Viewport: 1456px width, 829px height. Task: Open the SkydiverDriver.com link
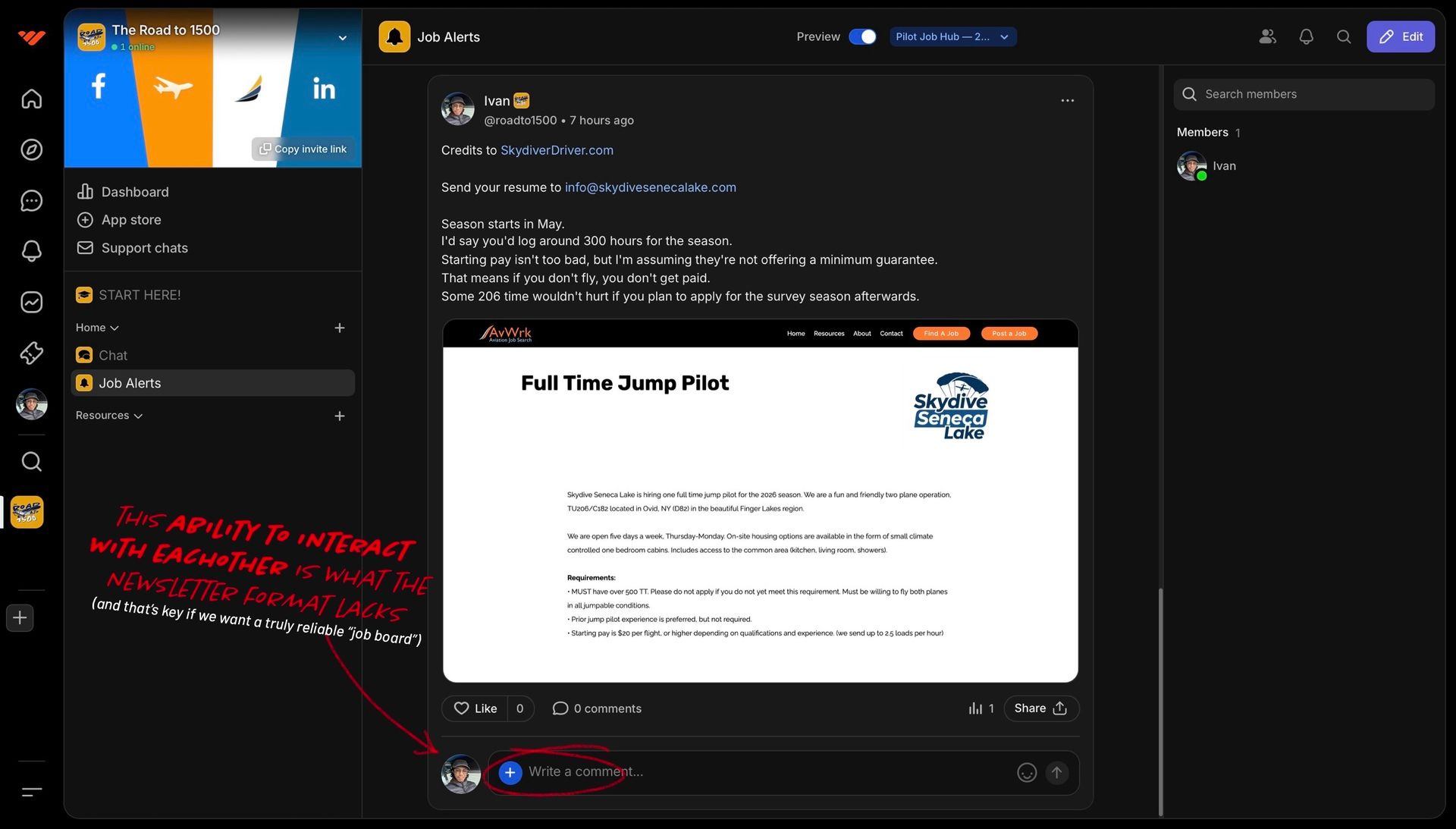tap(557, 150)
